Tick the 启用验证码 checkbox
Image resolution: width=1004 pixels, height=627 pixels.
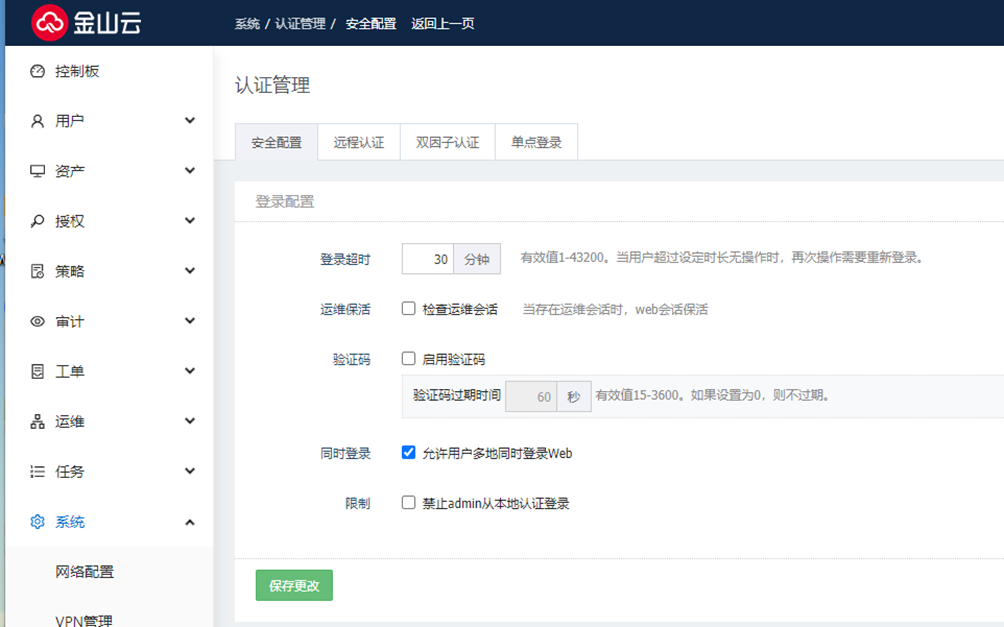[x=409, y=359]
